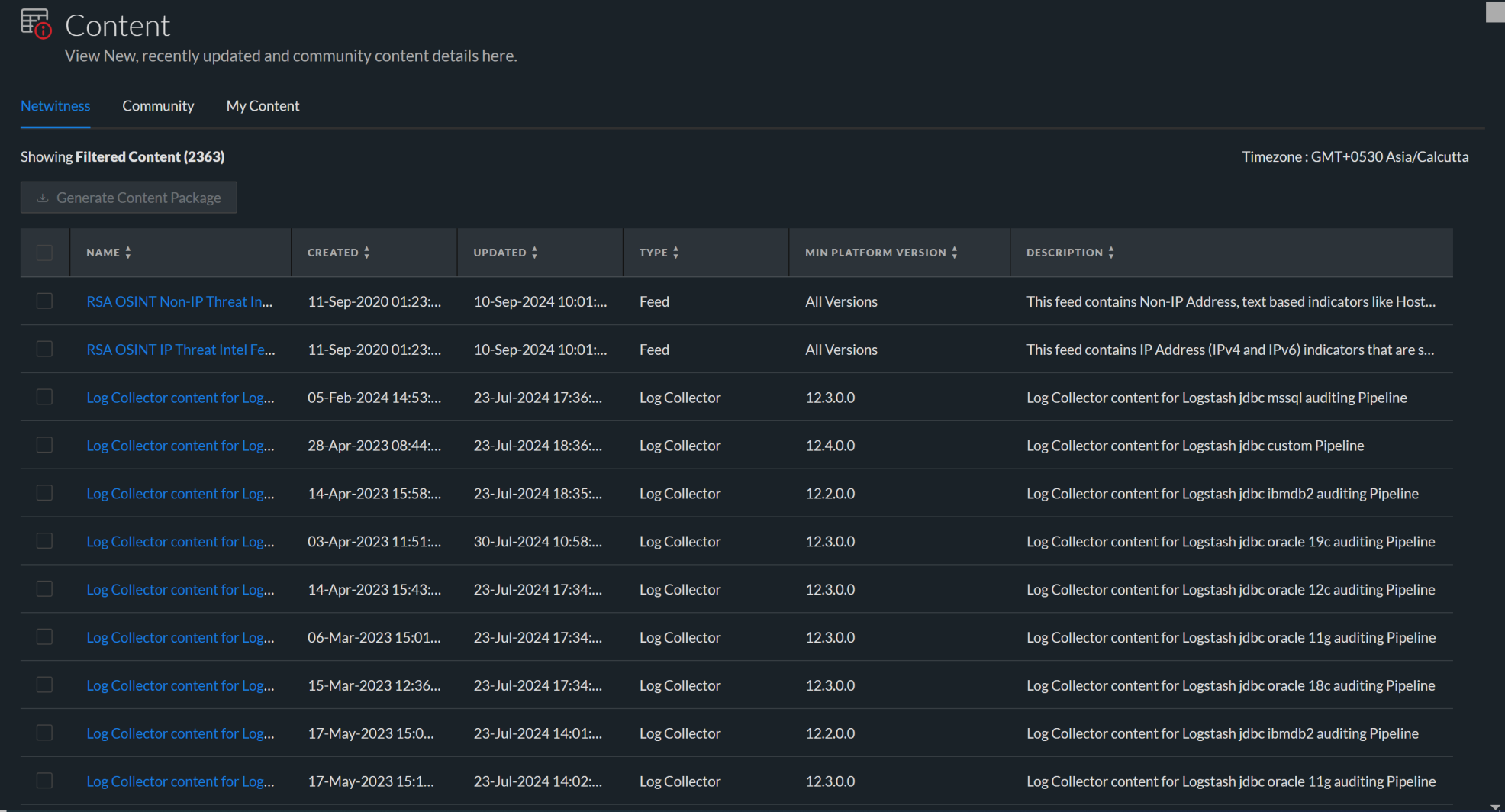The height and width of the screenshot is (812, 1505).
Task: Click the scrollbar thumb at top right
Action: coord(1495,11)
